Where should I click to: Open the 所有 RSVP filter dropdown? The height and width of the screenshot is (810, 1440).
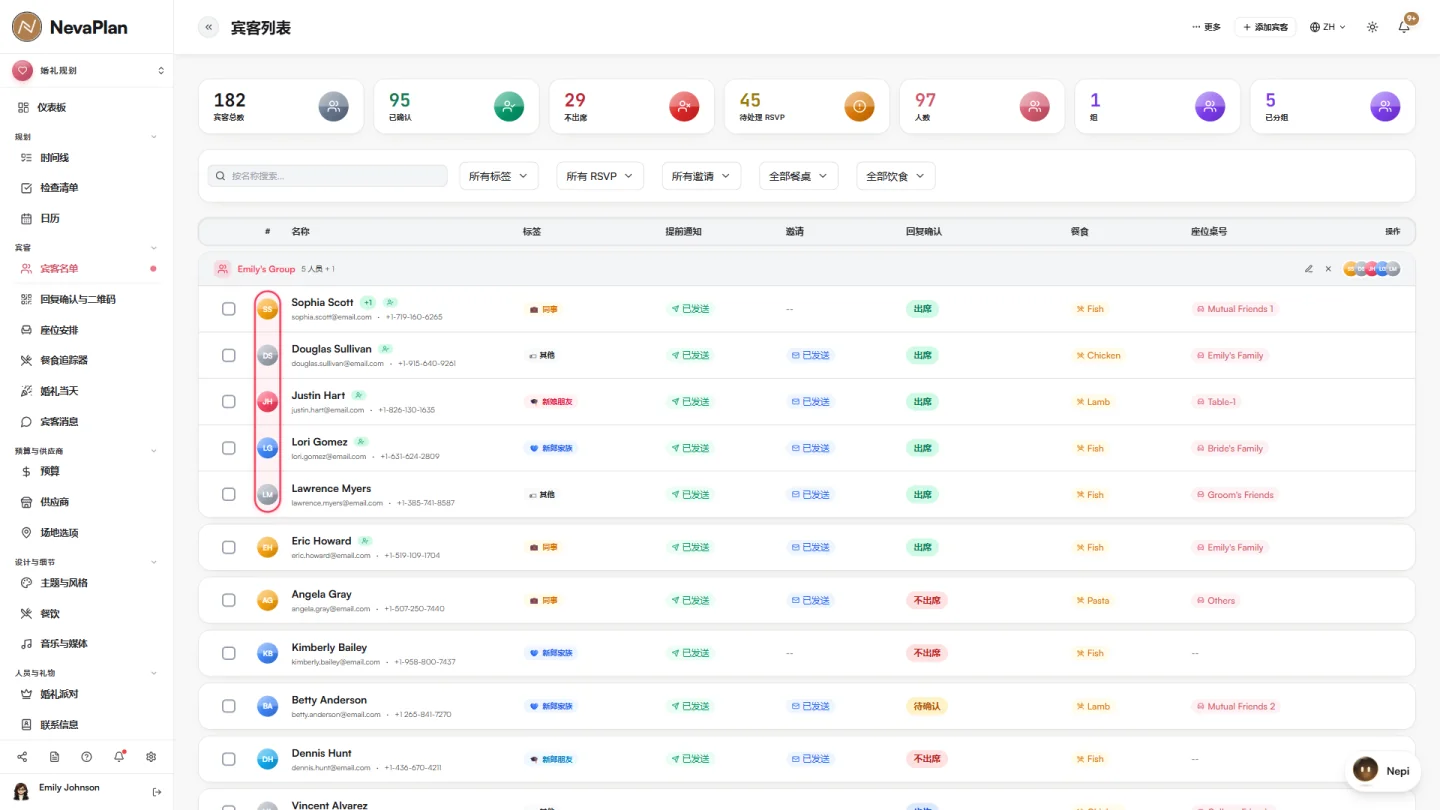coord(600,176)
